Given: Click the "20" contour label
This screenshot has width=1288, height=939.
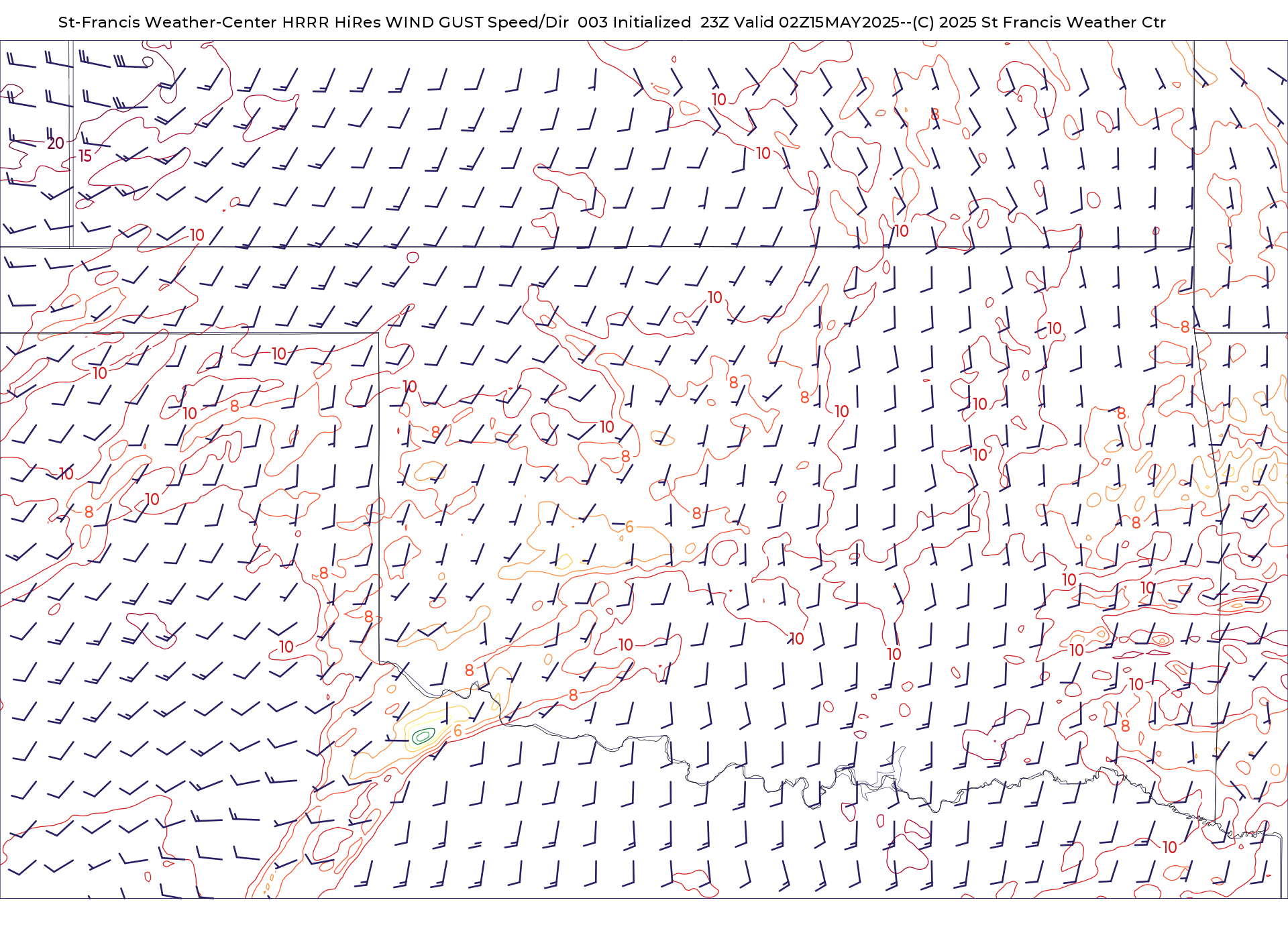Looking at the screenshot, I should pos(56,143).
